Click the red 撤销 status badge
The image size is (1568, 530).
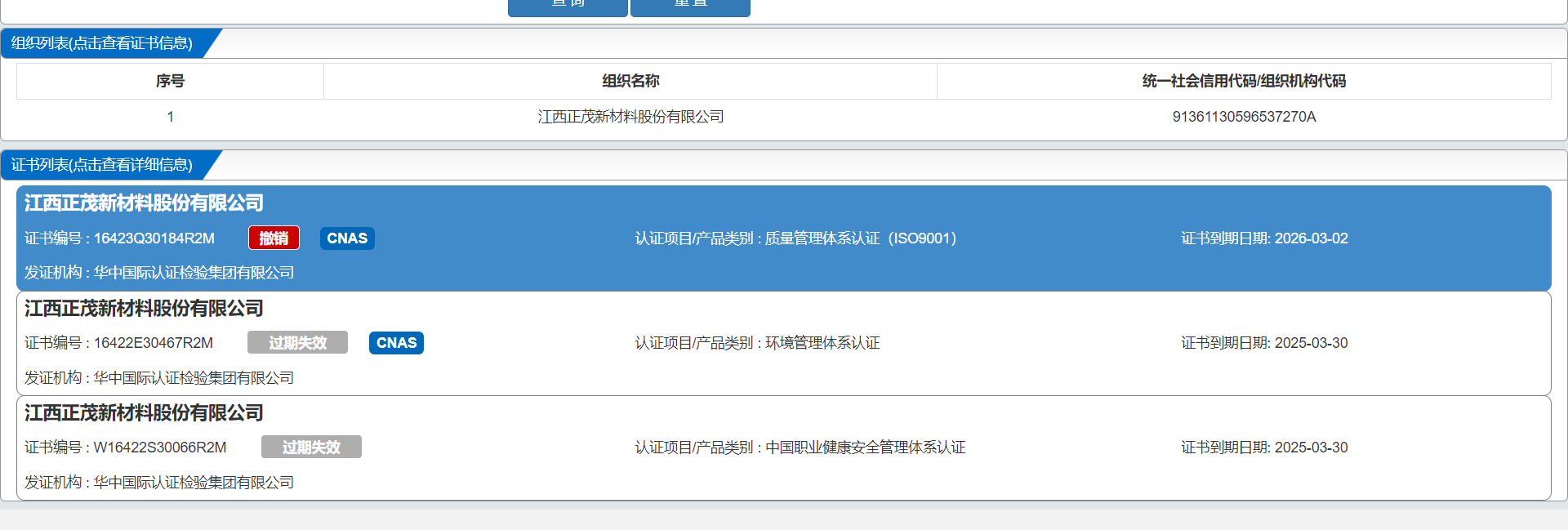tap(274, 238)
